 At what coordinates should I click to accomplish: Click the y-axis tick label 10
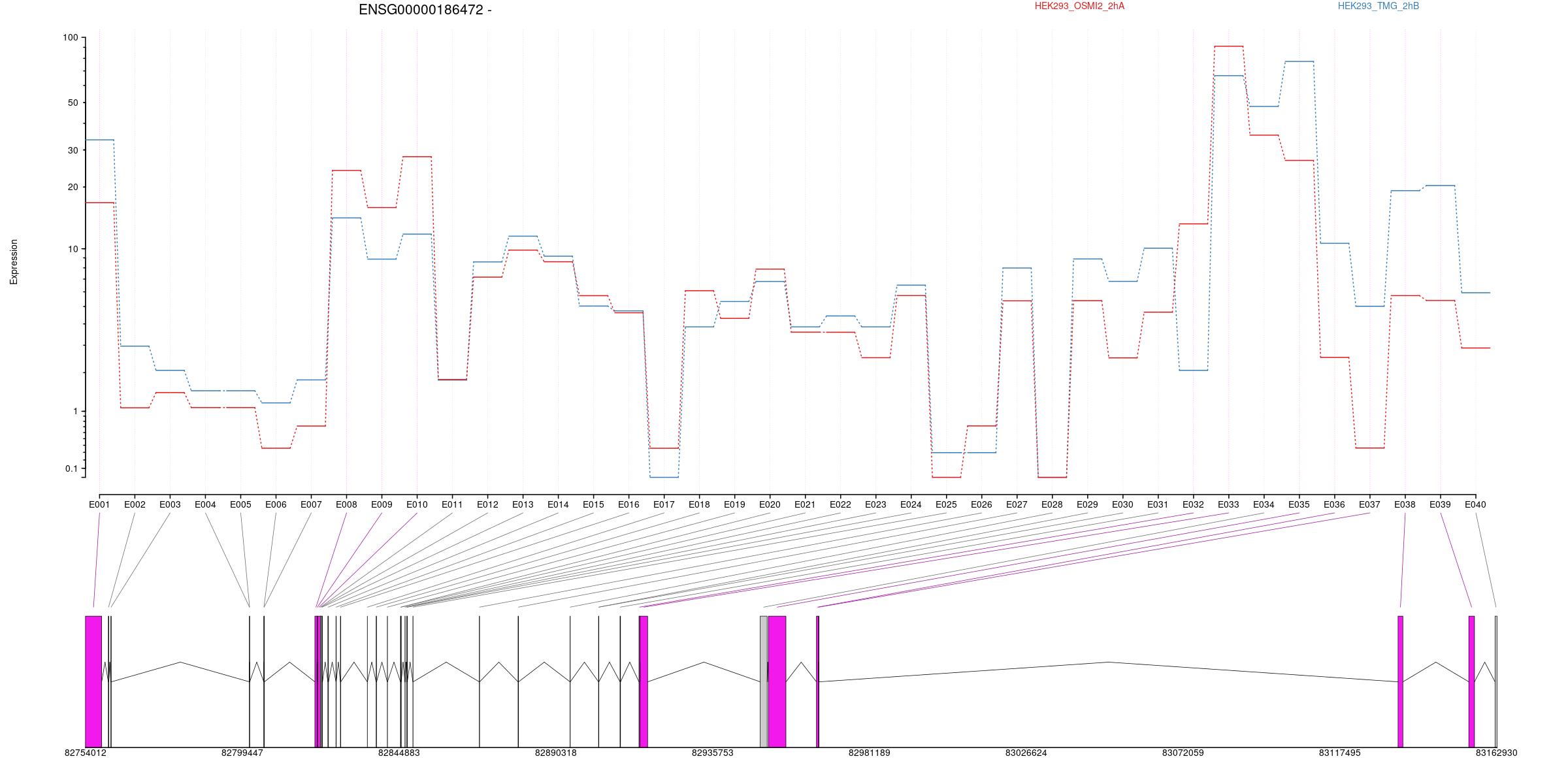click(73, 249)
